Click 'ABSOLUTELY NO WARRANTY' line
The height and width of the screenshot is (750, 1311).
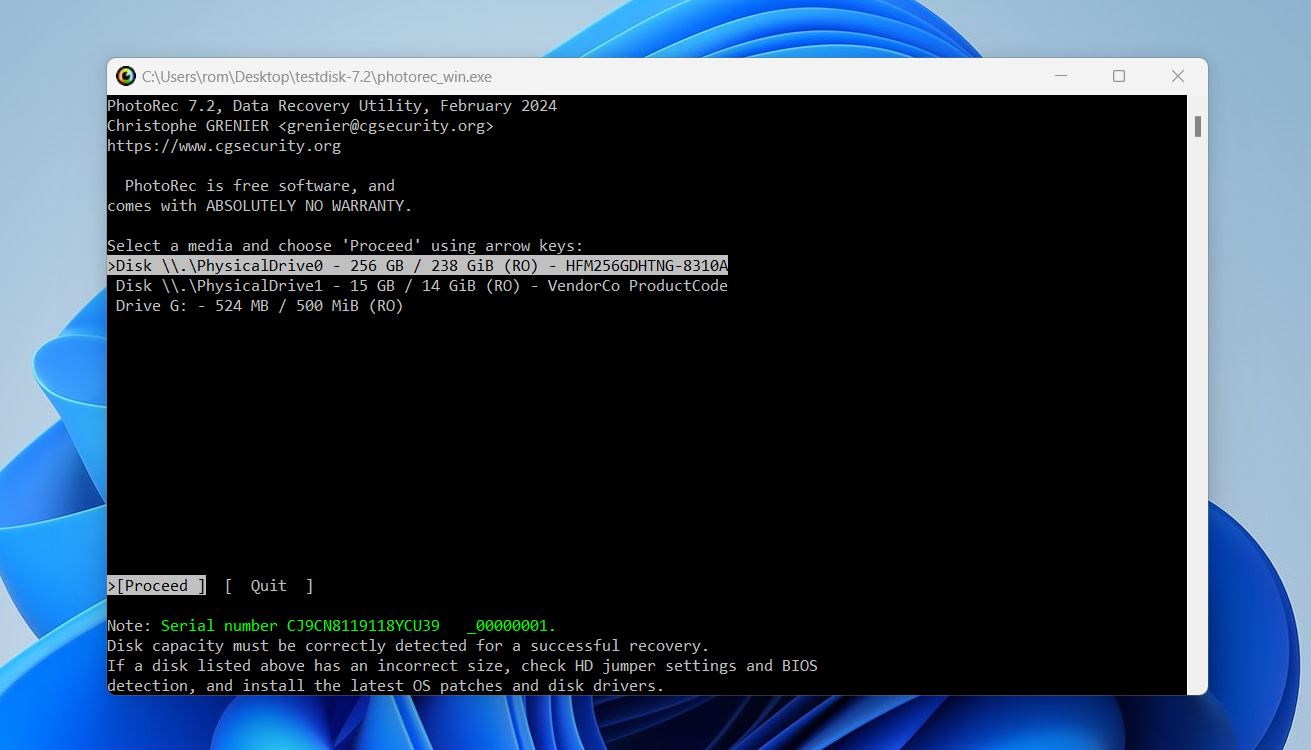tap(260, 206)
